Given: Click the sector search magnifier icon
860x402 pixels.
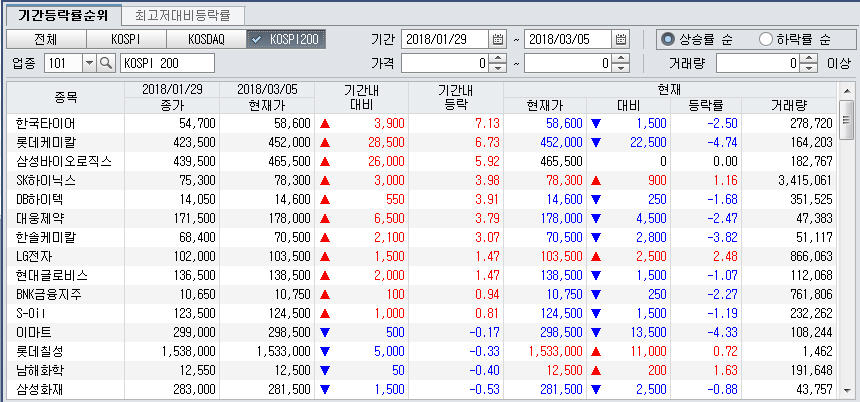Looking at the screenshot, I should coord(105,64).
